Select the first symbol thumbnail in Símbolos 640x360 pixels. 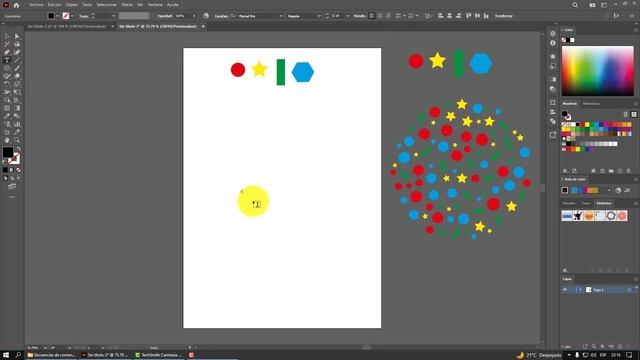point(567,216)
